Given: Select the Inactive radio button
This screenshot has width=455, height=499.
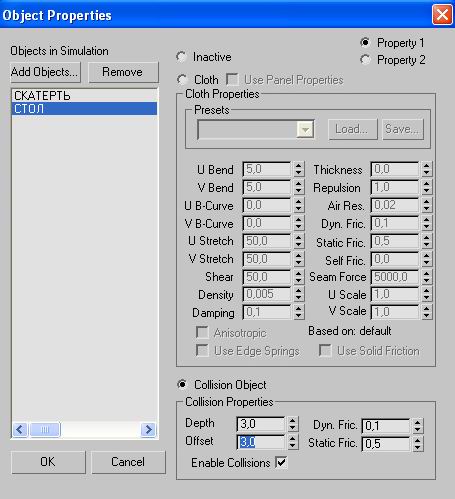Looking at the screenshot, I should tap(181, 57).
